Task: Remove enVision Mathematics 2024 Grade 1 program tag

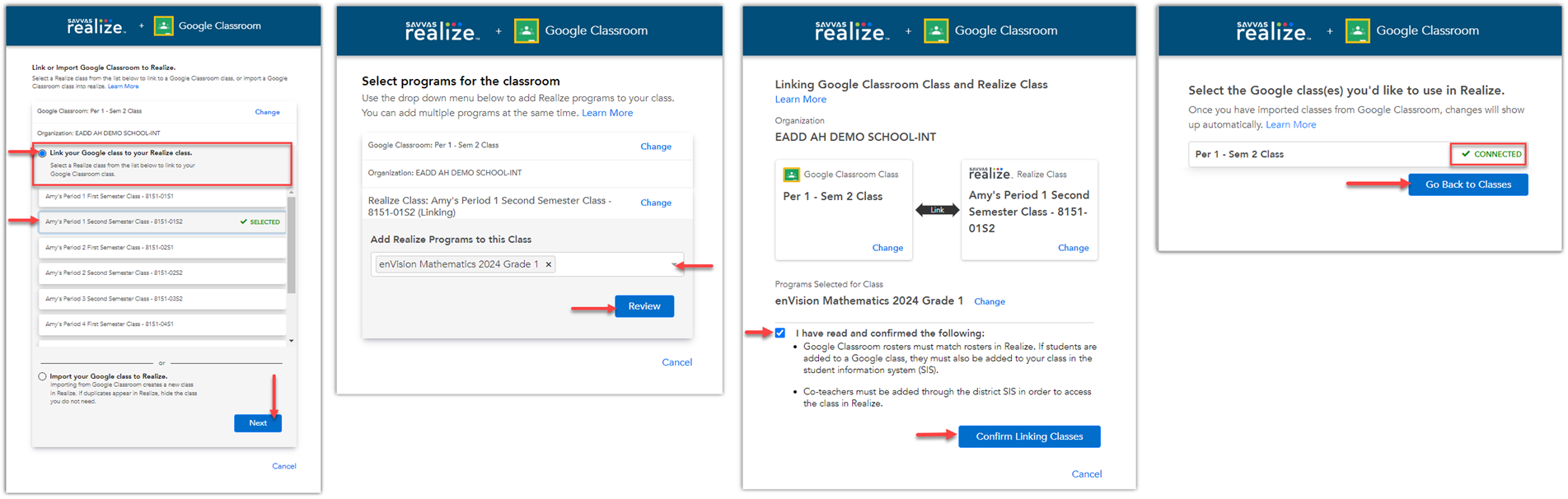Action: pos(549,264)
